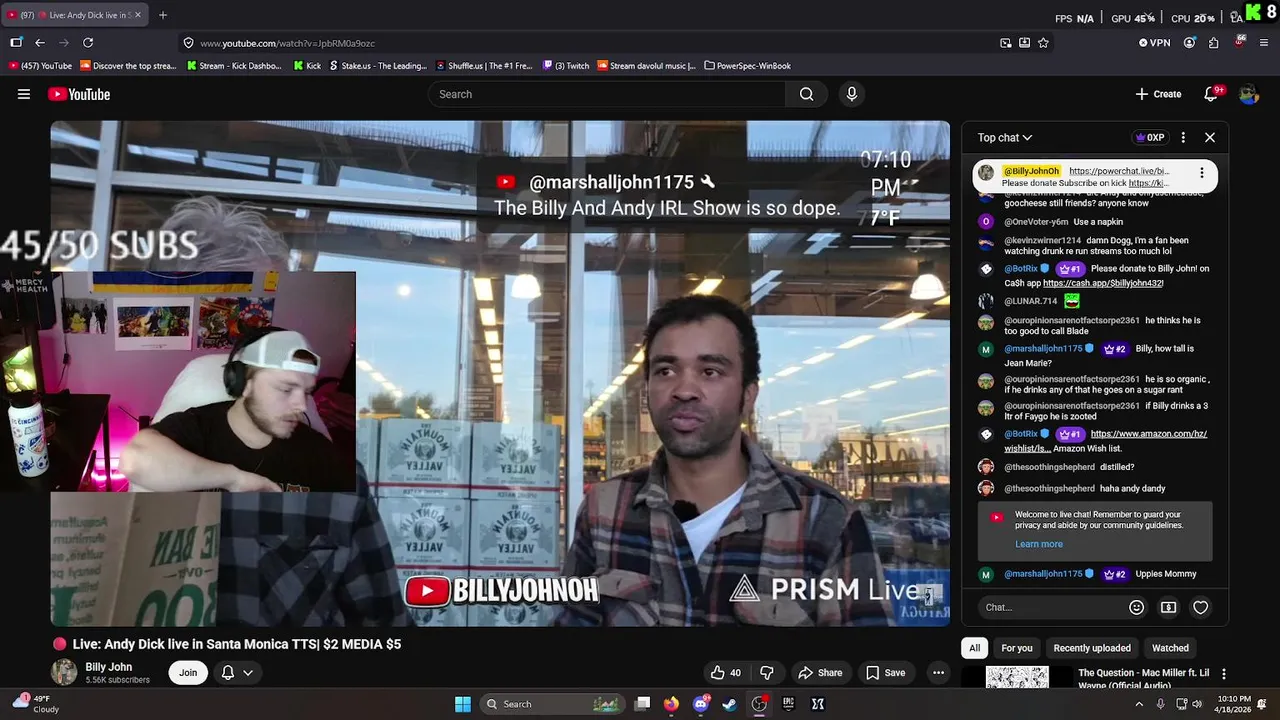The image size is (1280, 720).
Task: Start voice search with the microphone
Action: (x=851, y=94)
